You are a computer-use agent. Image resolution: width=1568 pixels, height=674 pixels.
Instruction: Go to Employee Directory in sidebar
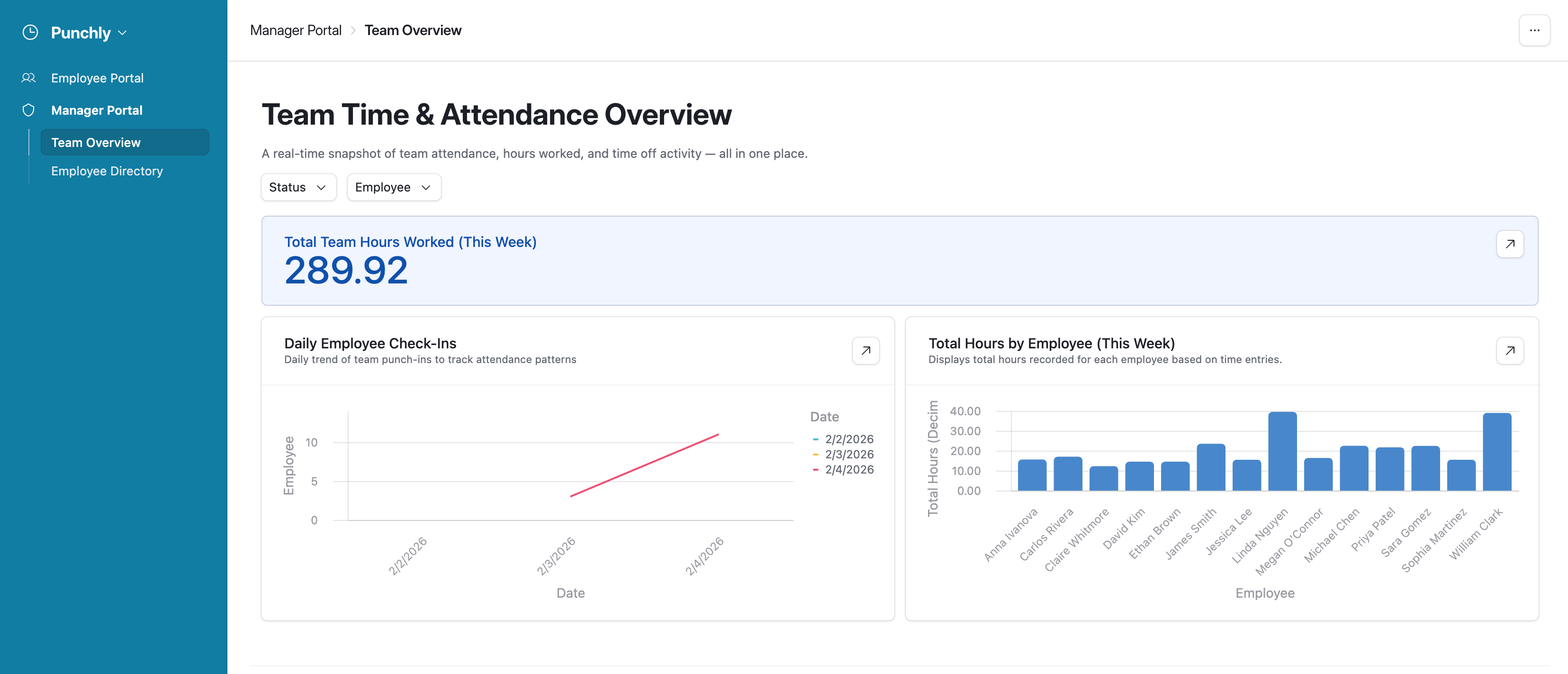(107, 171)
